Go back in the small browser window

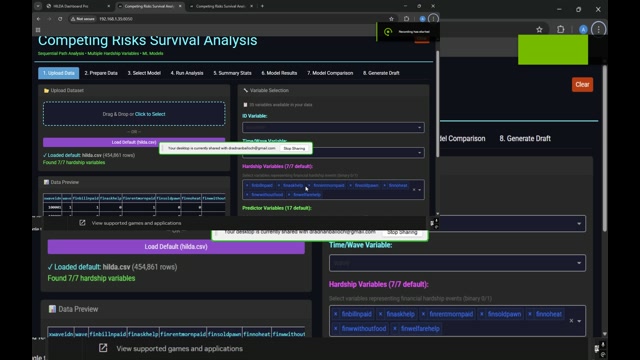pyautogui.click(x=39, y=19)
